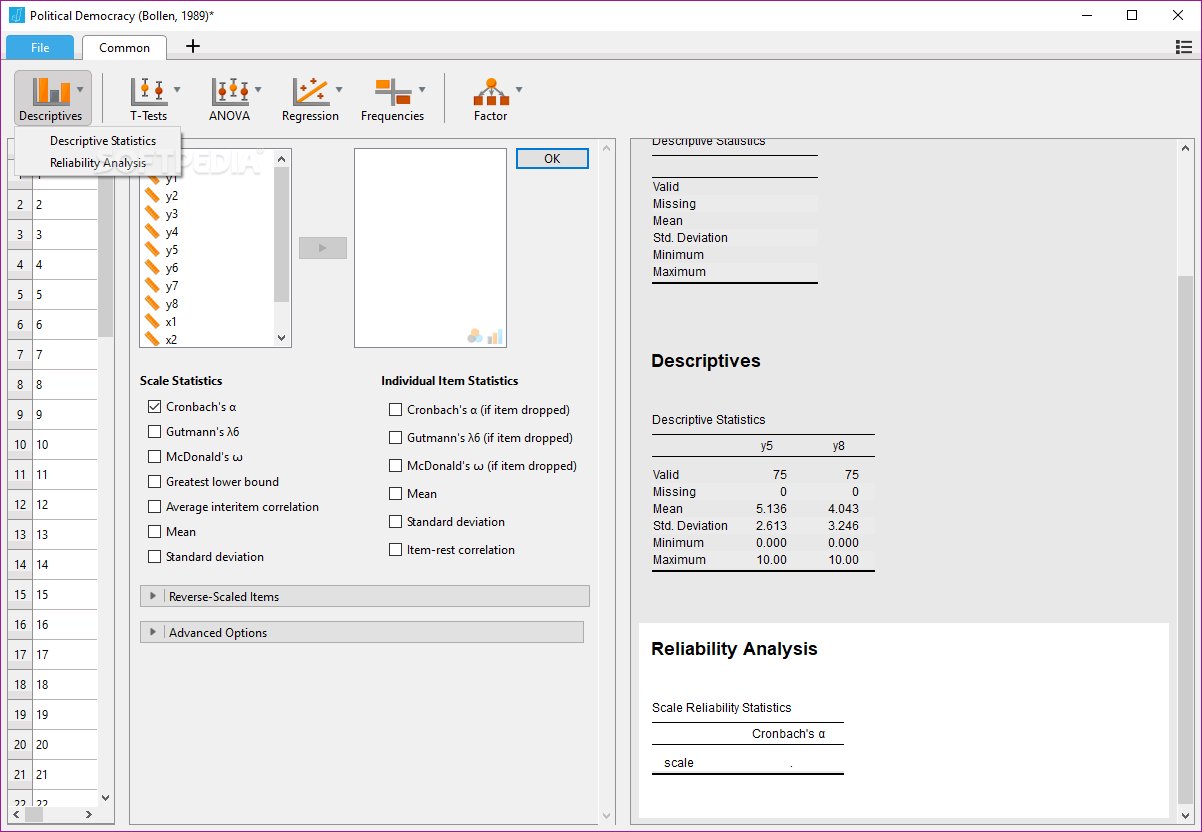Choose Reliability Analysis from the menu
Image resolution: width=1202 pixels, height=832 pixels.
(98, 163)
